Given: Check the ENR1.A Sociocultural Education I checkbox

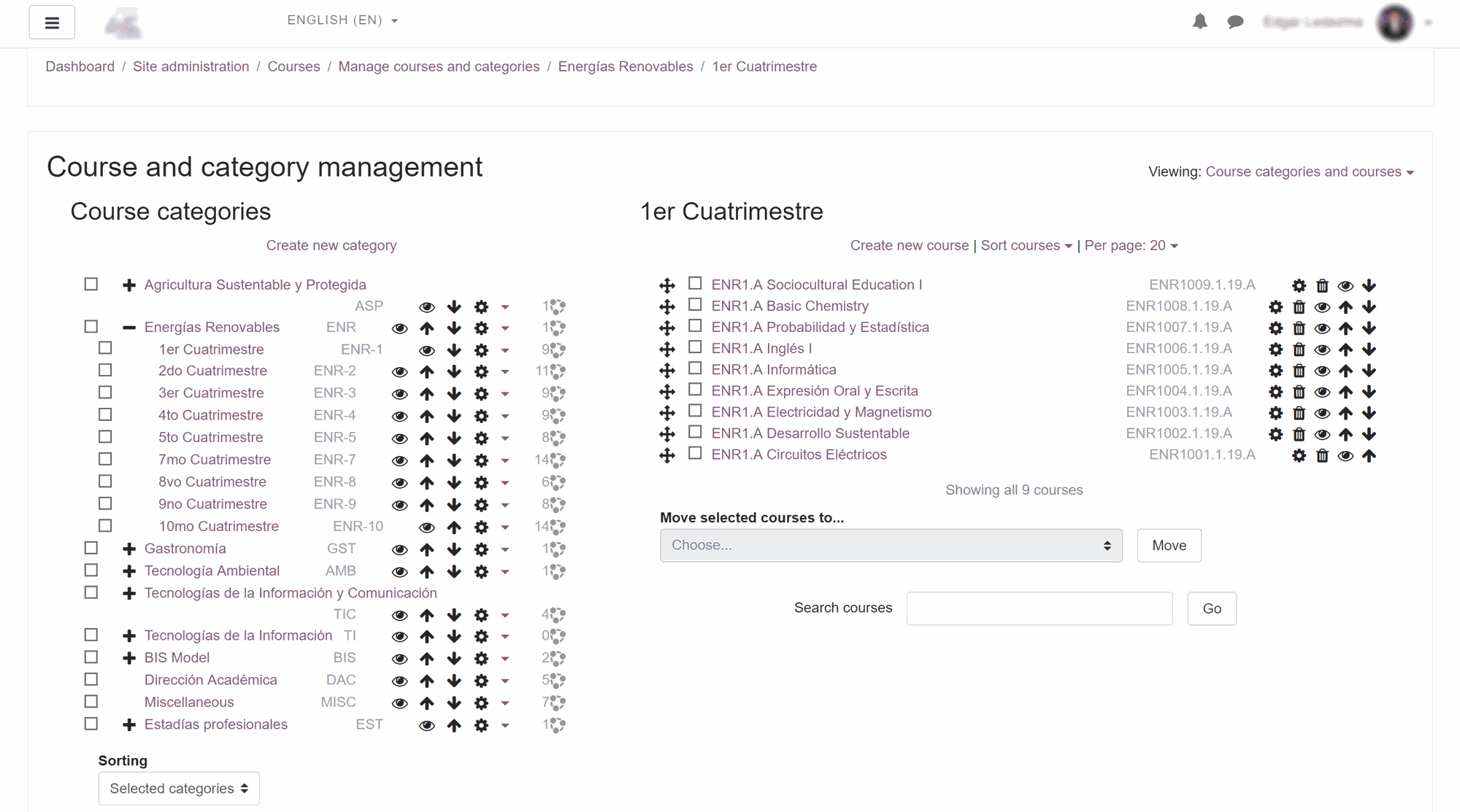Looking at the screenshot, I should (695, 283).
